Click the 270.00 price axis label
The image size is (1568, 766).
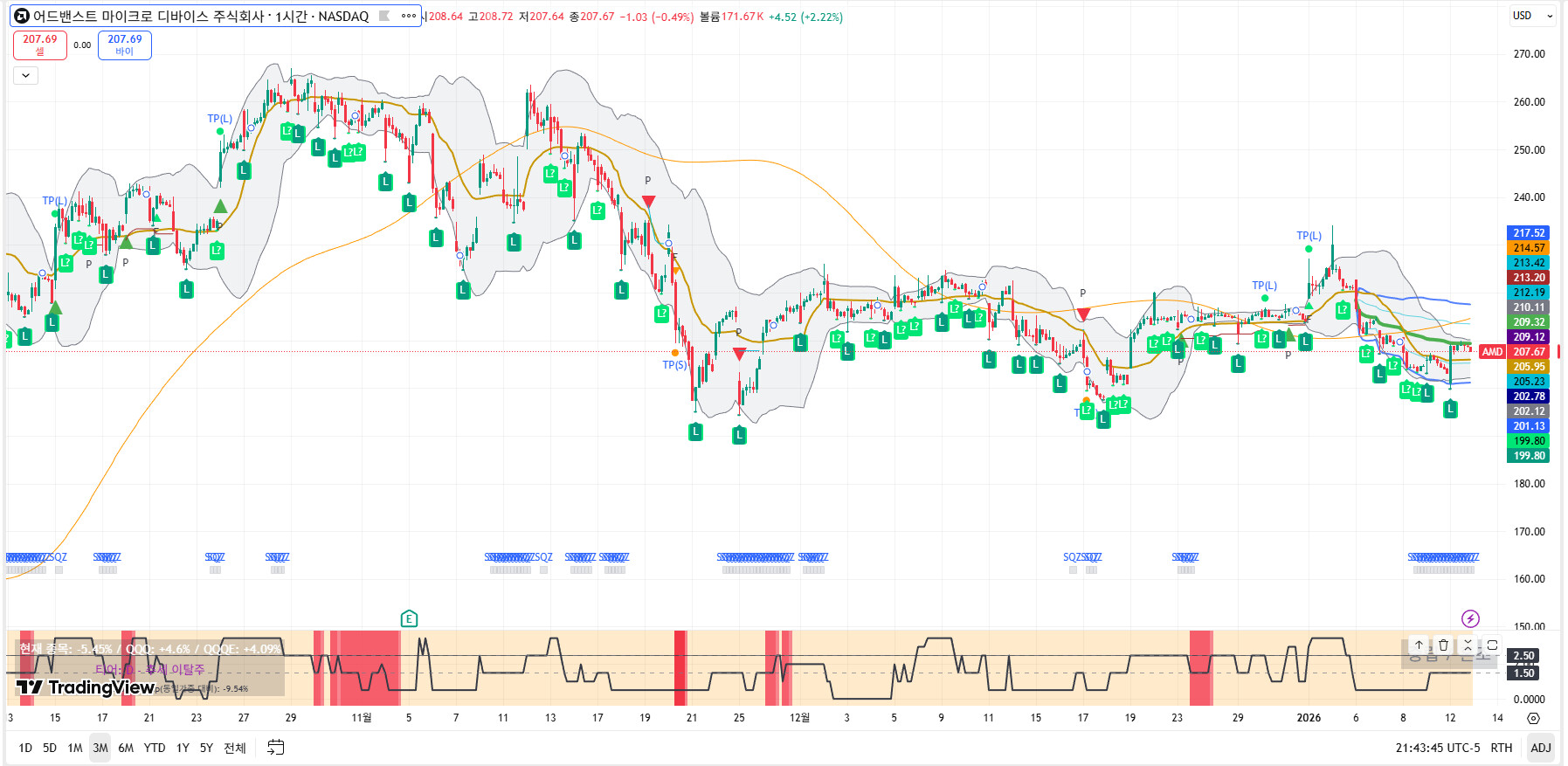[1529, 54]
